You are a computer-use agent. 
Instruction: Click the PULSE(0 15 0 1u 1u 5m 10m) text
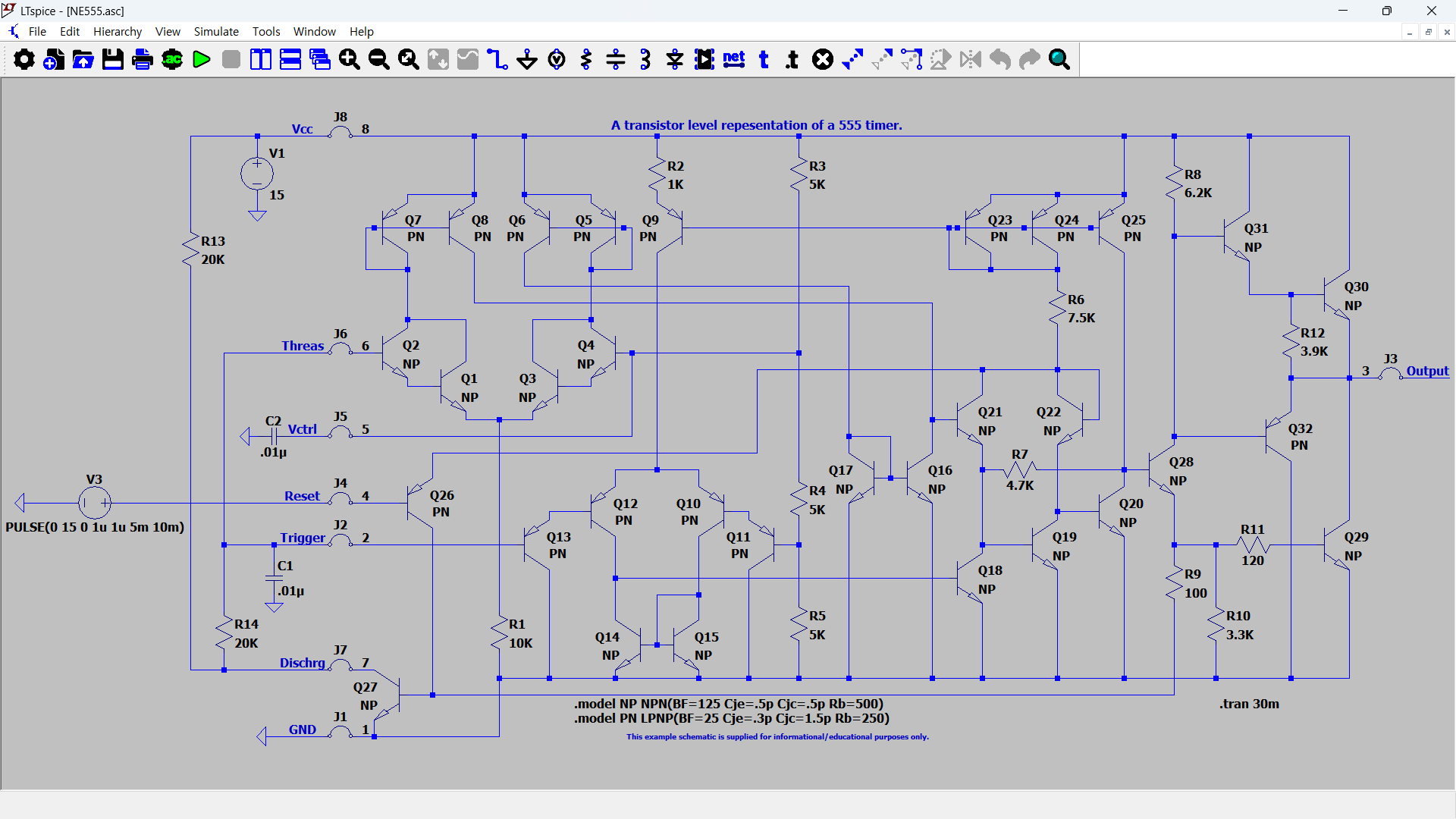95,527
